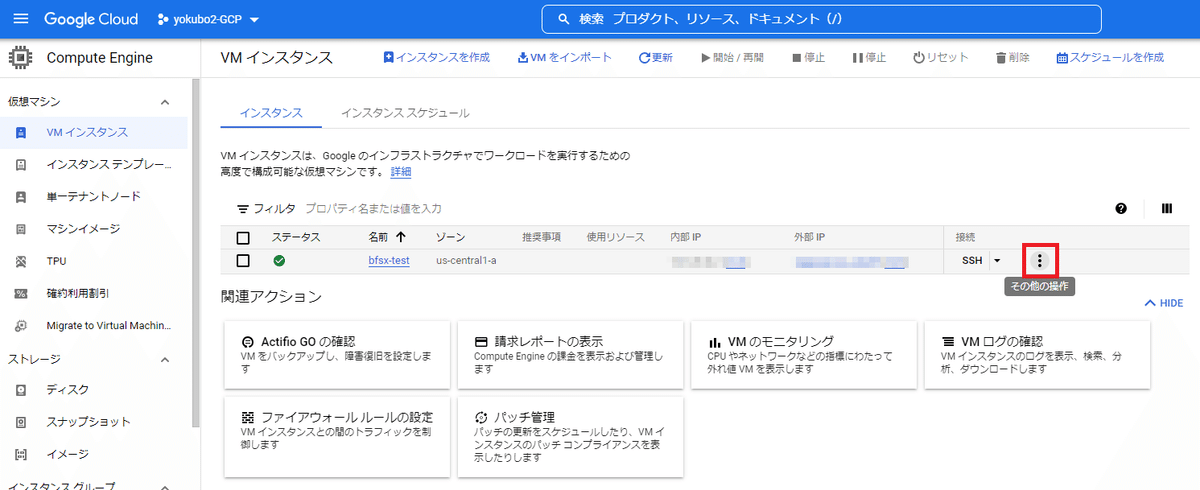Click the 更新 refresh button

[655, 58]
